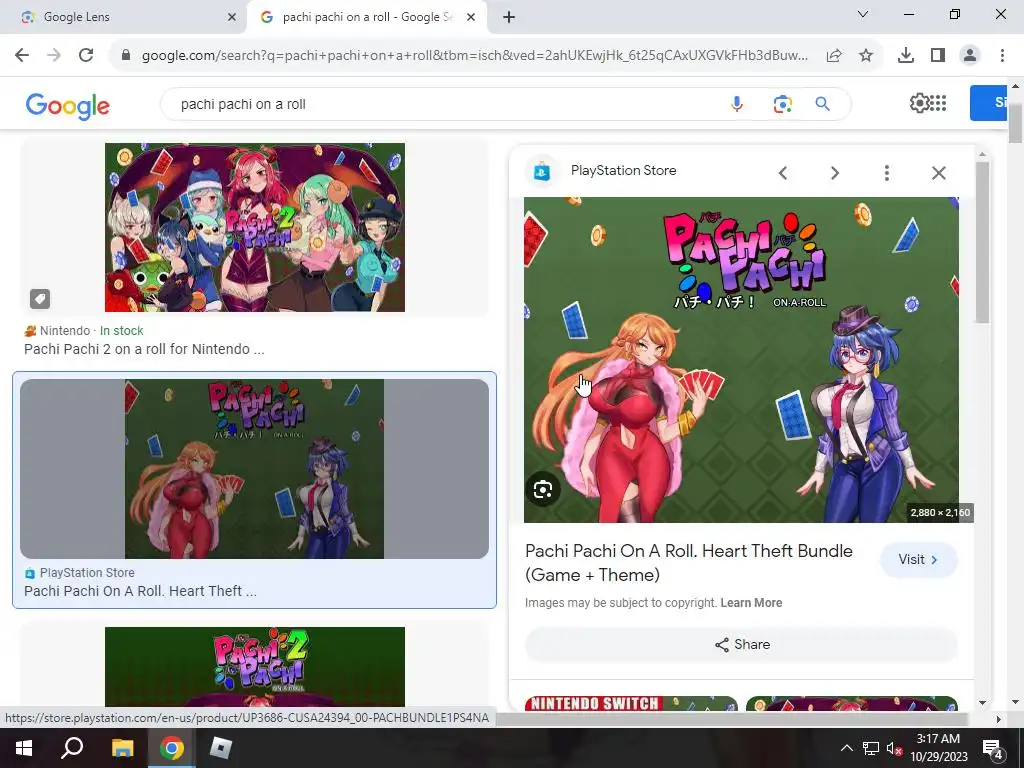Open network status tray icon
This screenshot has width=1024, height=768.
(871, 748)
